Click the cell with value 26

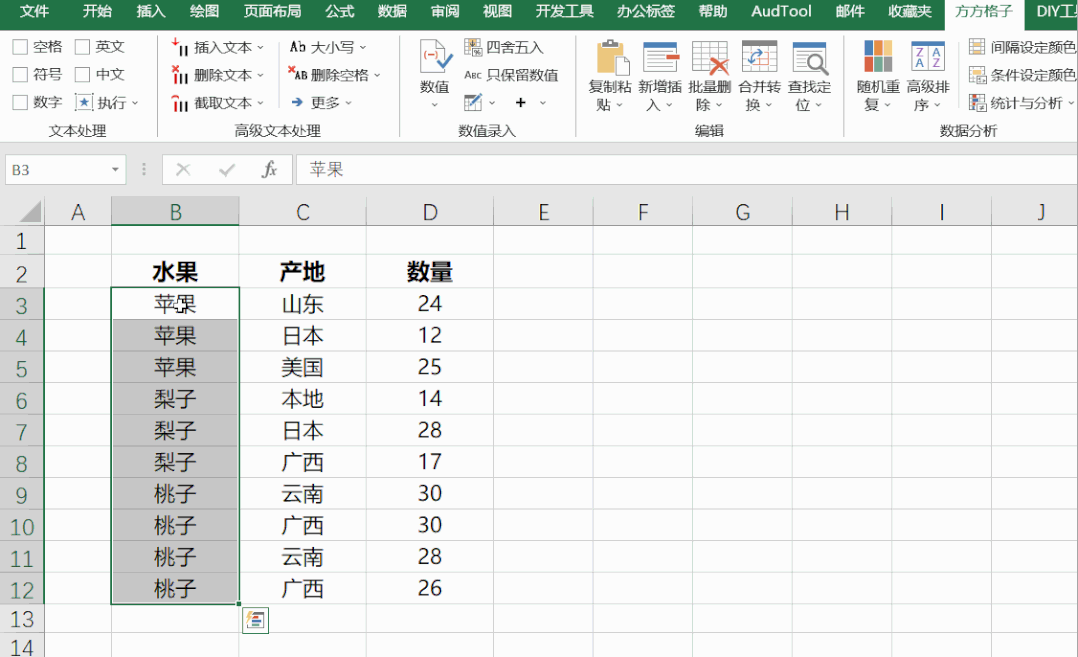click(x=430, y=588)
